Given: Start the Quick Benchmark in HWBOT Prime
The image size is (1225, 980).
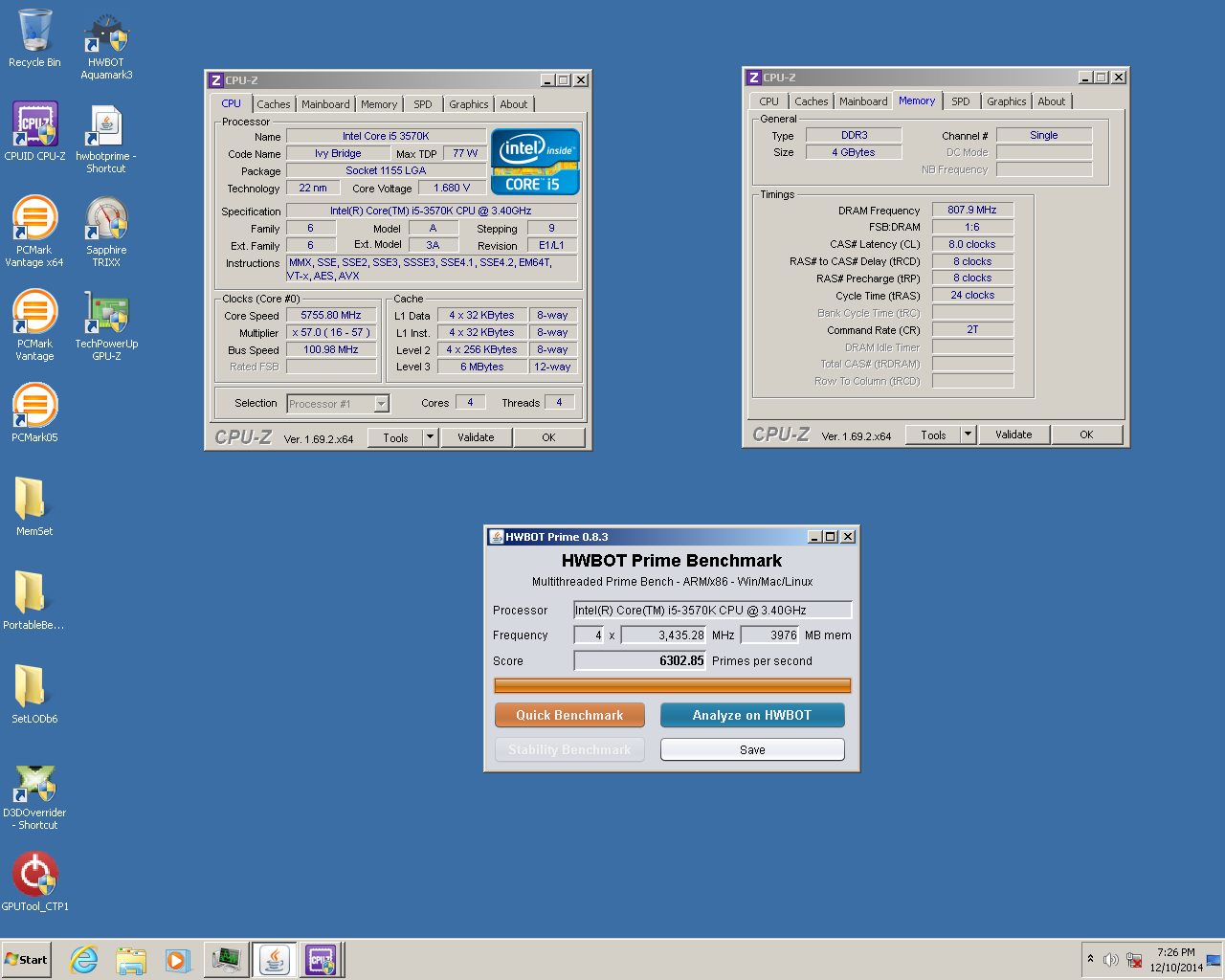Looking at the screenshot, I should coord(569,715).
